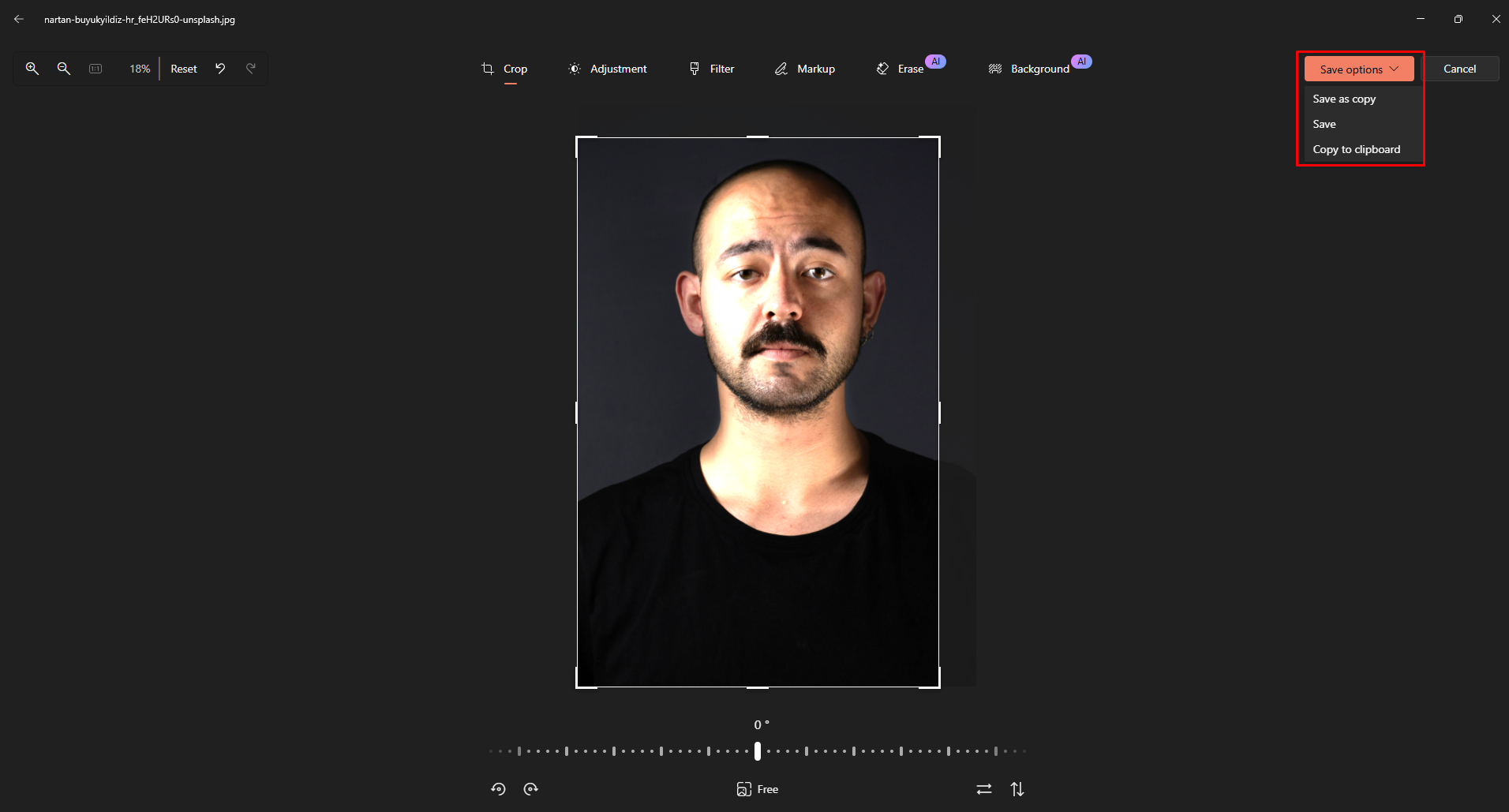Choose Save as copy
The image size is (1509, 812).
[x=1343, y=99]
